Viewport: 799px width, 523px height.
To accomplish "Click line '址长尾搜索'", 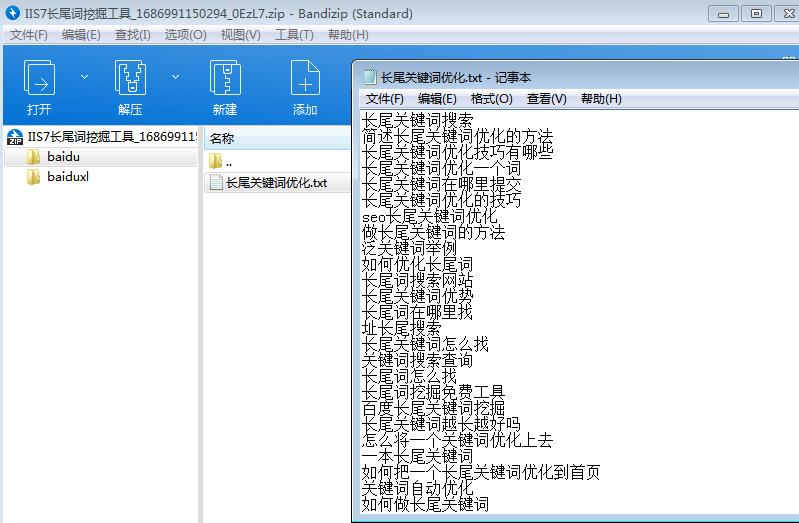I will (x=402, y=328).
